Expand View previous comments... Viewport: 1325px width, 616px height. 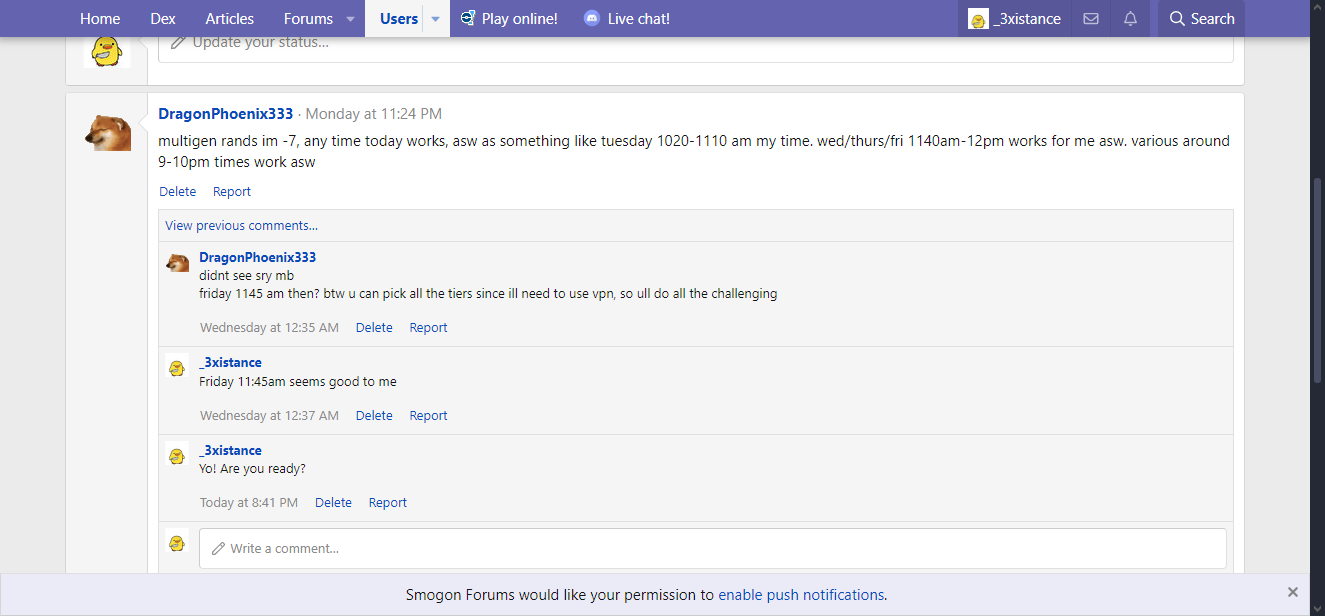(x=241, y=226)
